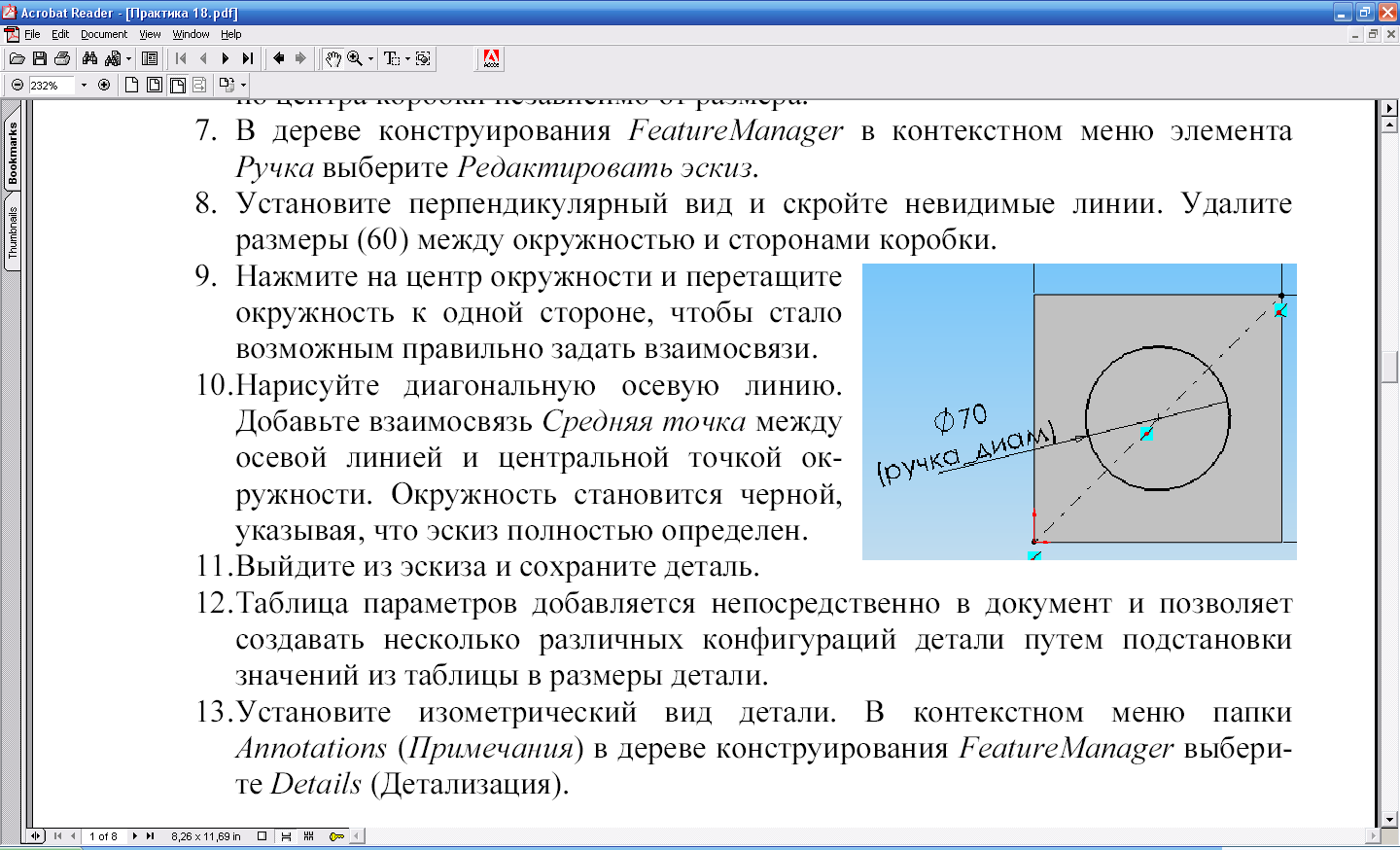This screenshot has height=850, width=1400.
Task: Select the Hand tool
Action: click(x=332, y=59)
